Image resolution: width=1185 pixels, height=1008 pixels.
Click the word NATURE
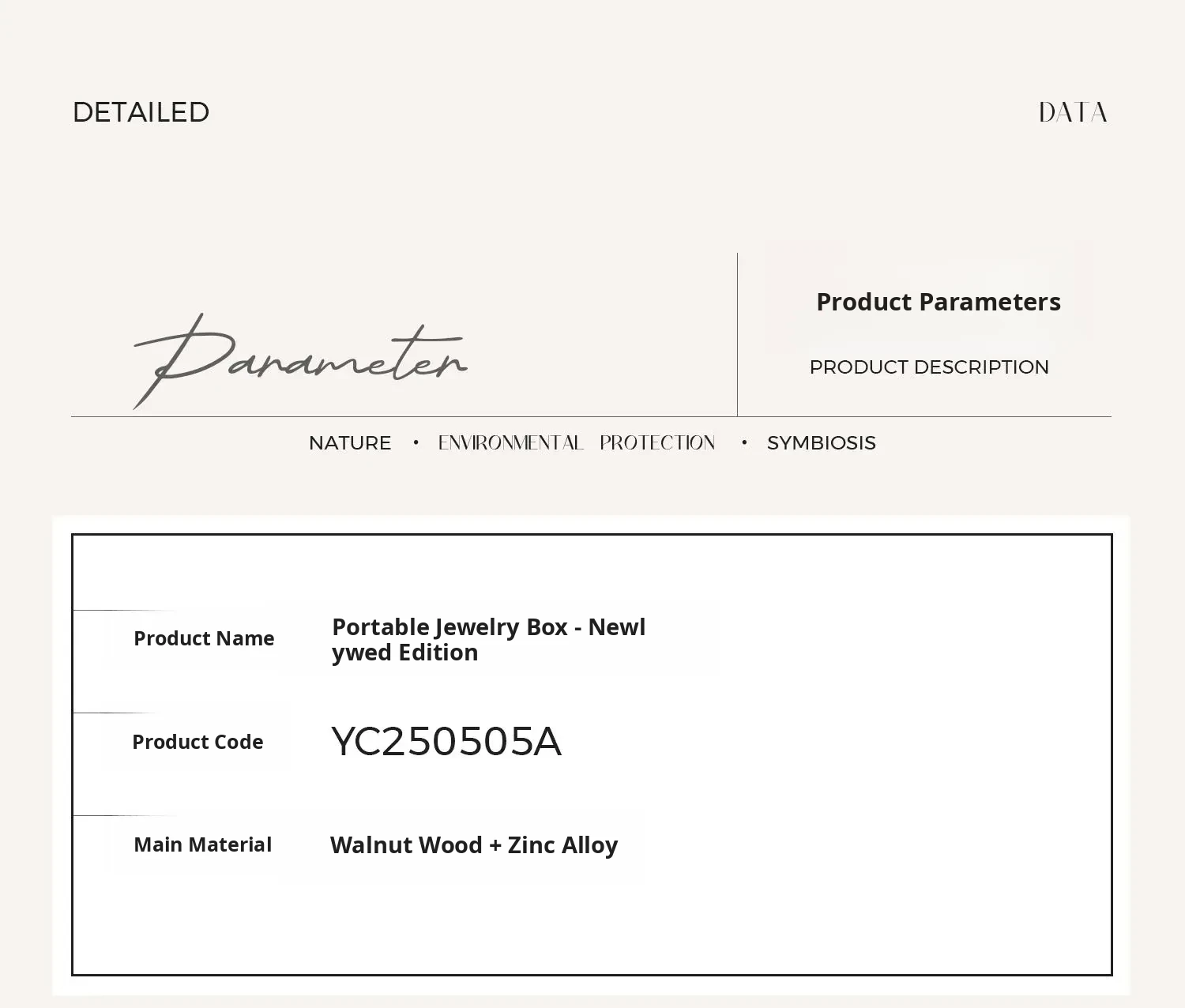(x=350, y=443)
